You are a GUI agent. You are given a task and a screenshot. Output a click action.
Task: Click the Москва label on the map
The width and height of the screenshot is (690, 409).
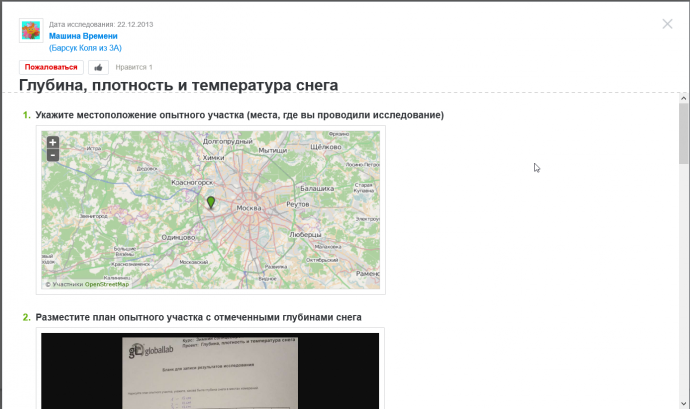point(249,208)
